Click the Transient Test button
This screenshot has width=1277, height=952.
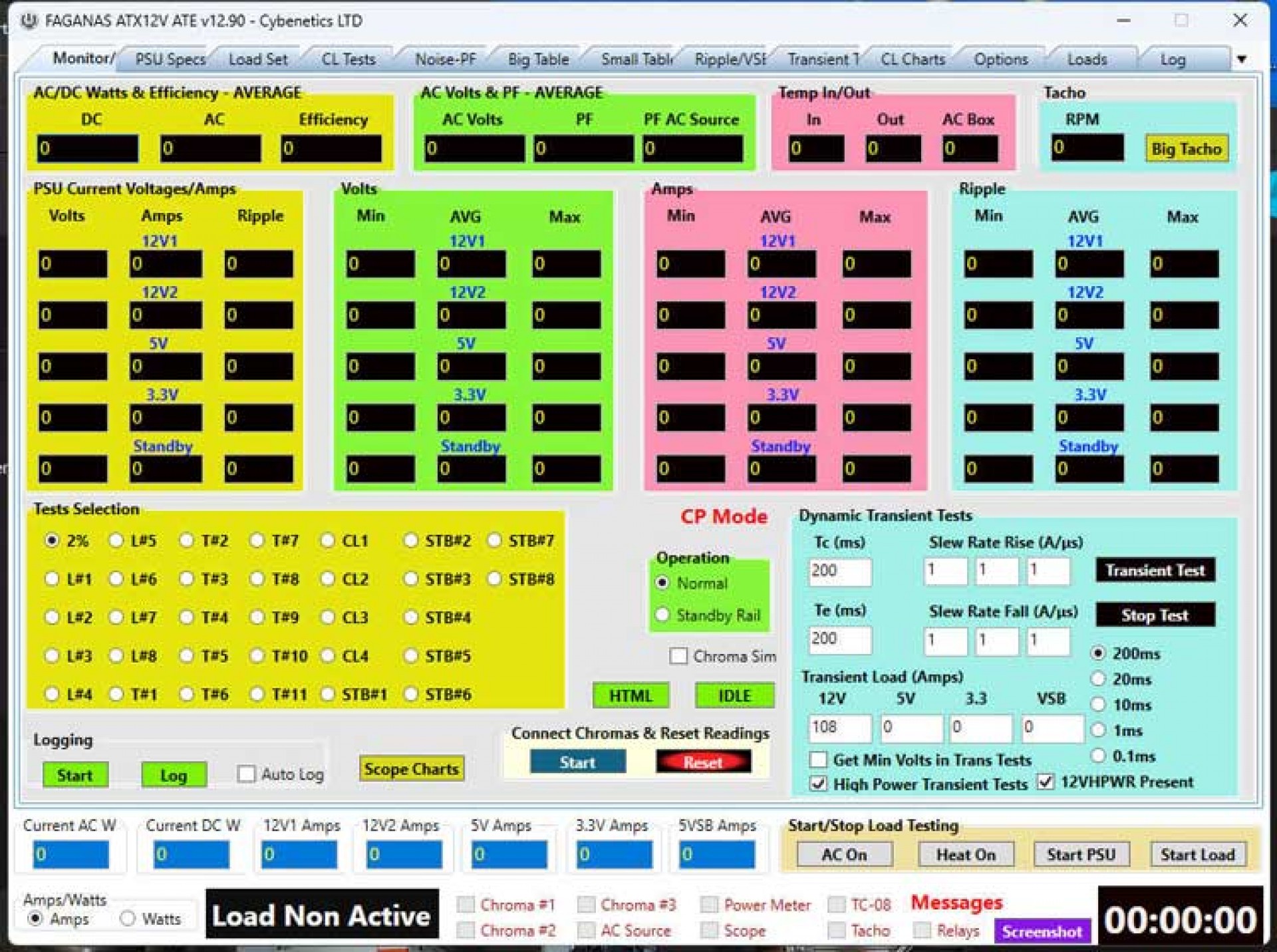pyautogui.click(x=1155, y=570)
